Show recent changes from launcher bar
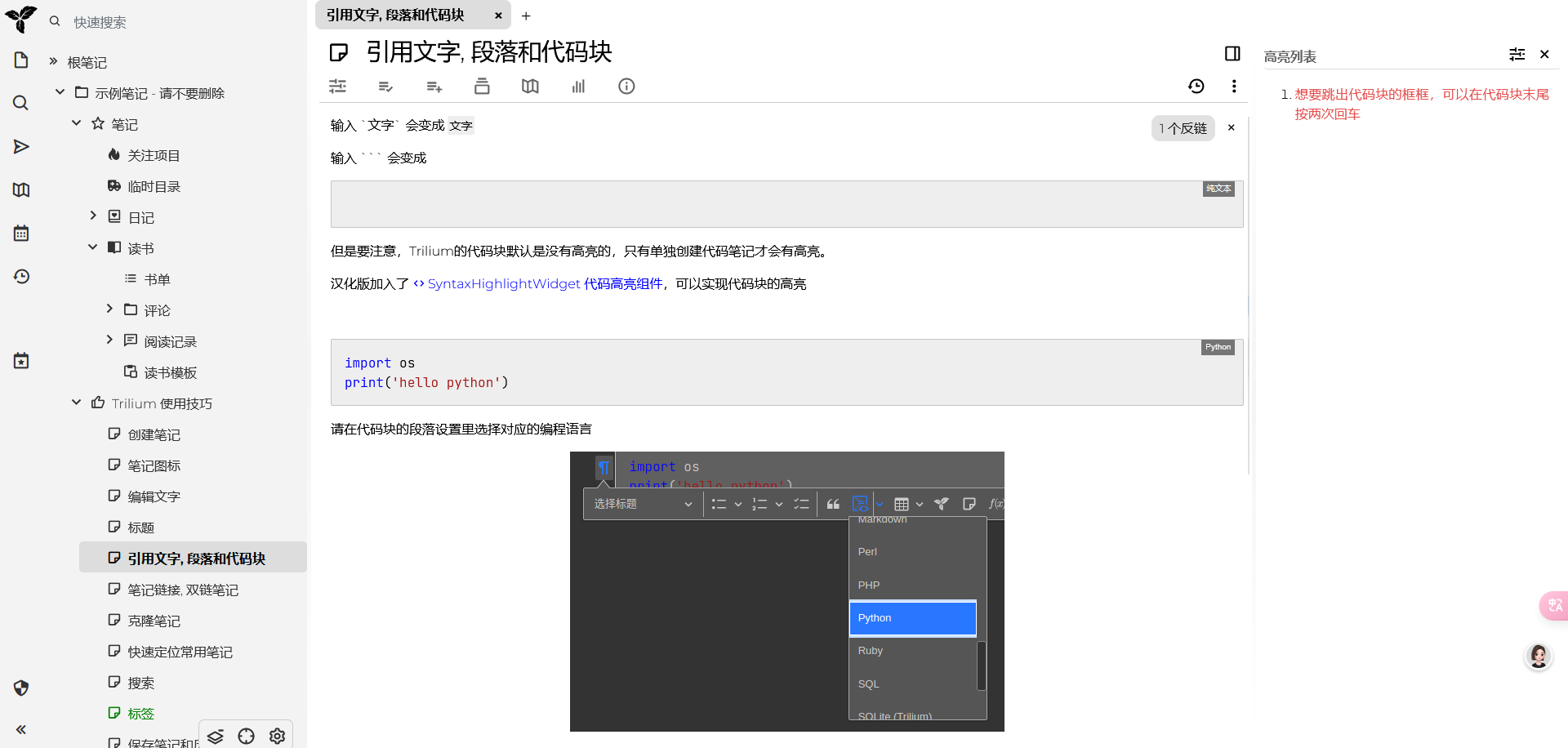This screenshot has width=1568, height=748. pos(21,276)
